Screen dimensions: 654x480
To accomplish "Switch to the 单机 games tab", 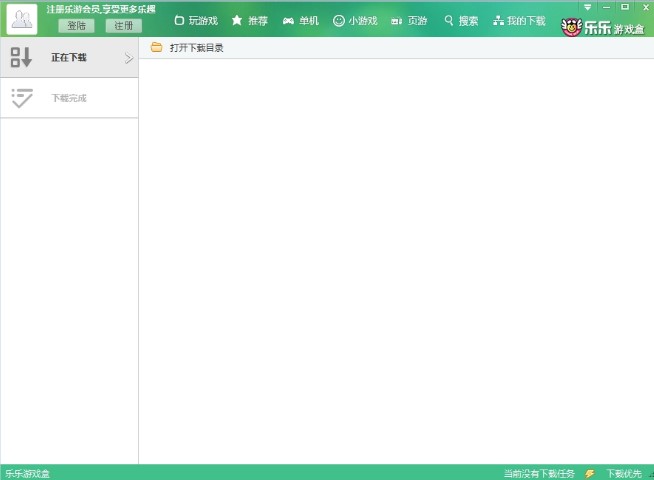I will point(301,20).
